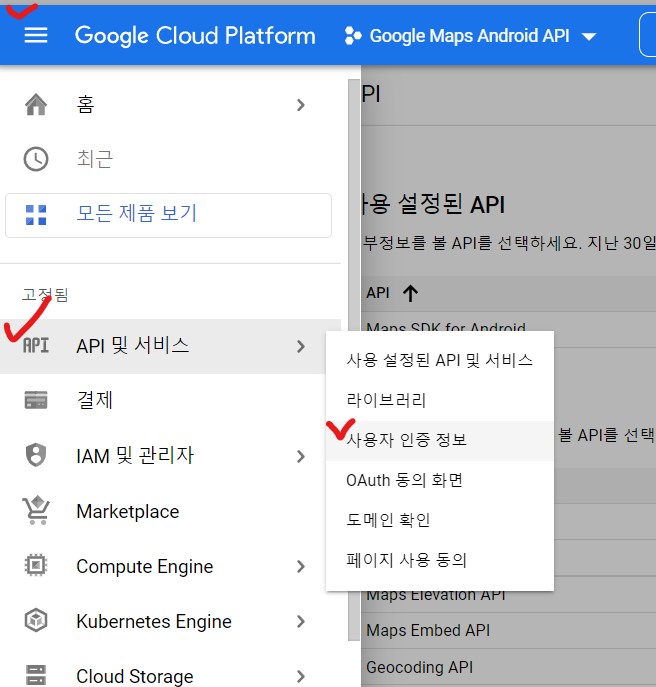Viewport: 656px width, 687px height.
Task: Select 라이브러리 in the submenu
Action: tap(440, 400)
